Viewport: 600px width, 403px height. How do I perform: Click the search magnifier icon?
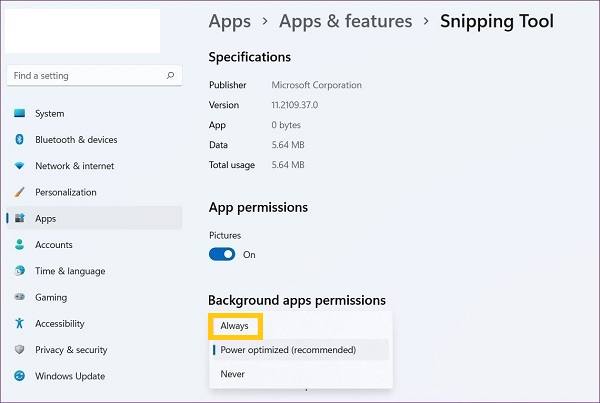(x=170, y=75)
